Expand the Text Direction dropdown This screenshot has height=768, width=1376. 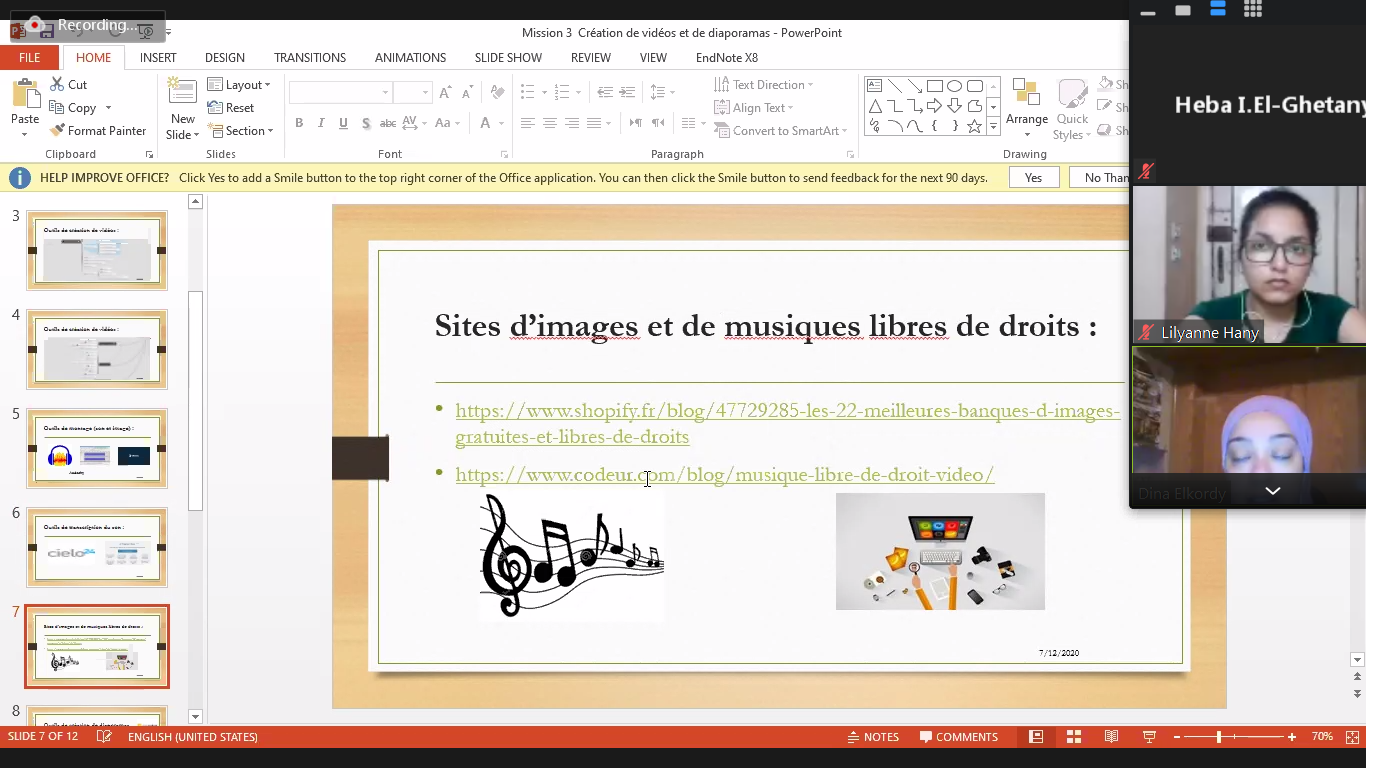click(764, 85)
